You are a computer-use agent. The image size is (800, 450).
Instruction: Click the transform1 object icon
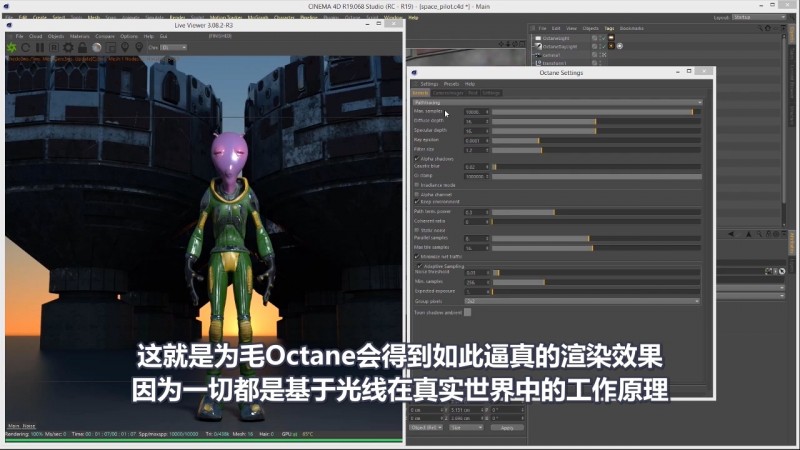pos(538,63)
